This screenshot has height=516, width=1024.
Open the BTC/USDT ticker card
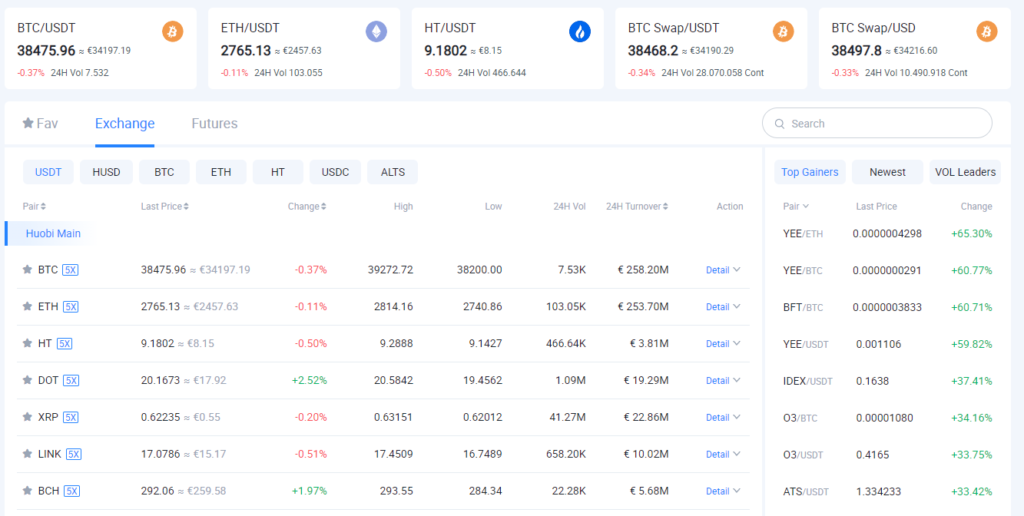point(101,48)
